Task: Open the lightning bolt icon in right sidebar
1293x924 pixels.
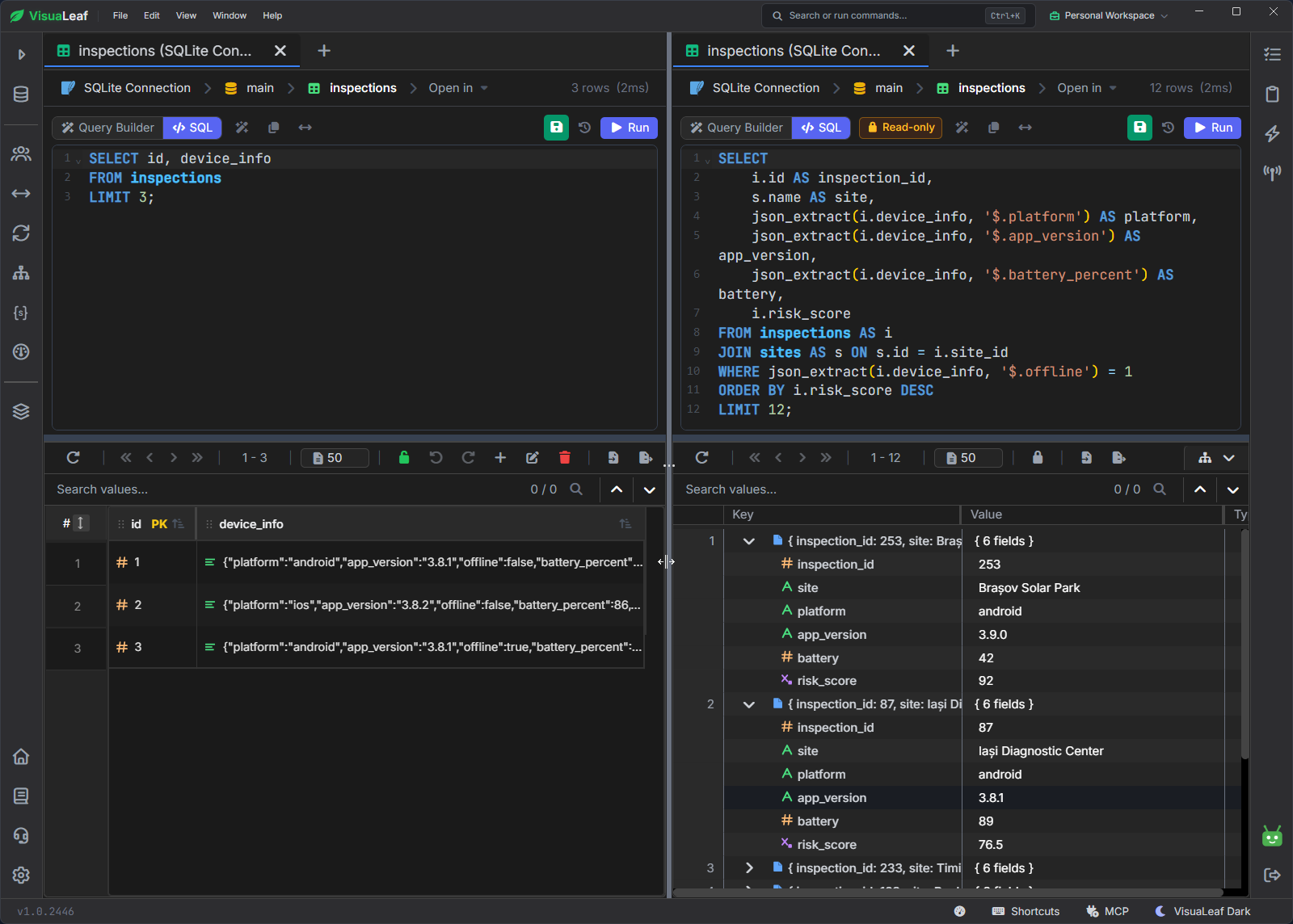Action: [x=1272, y=133]
